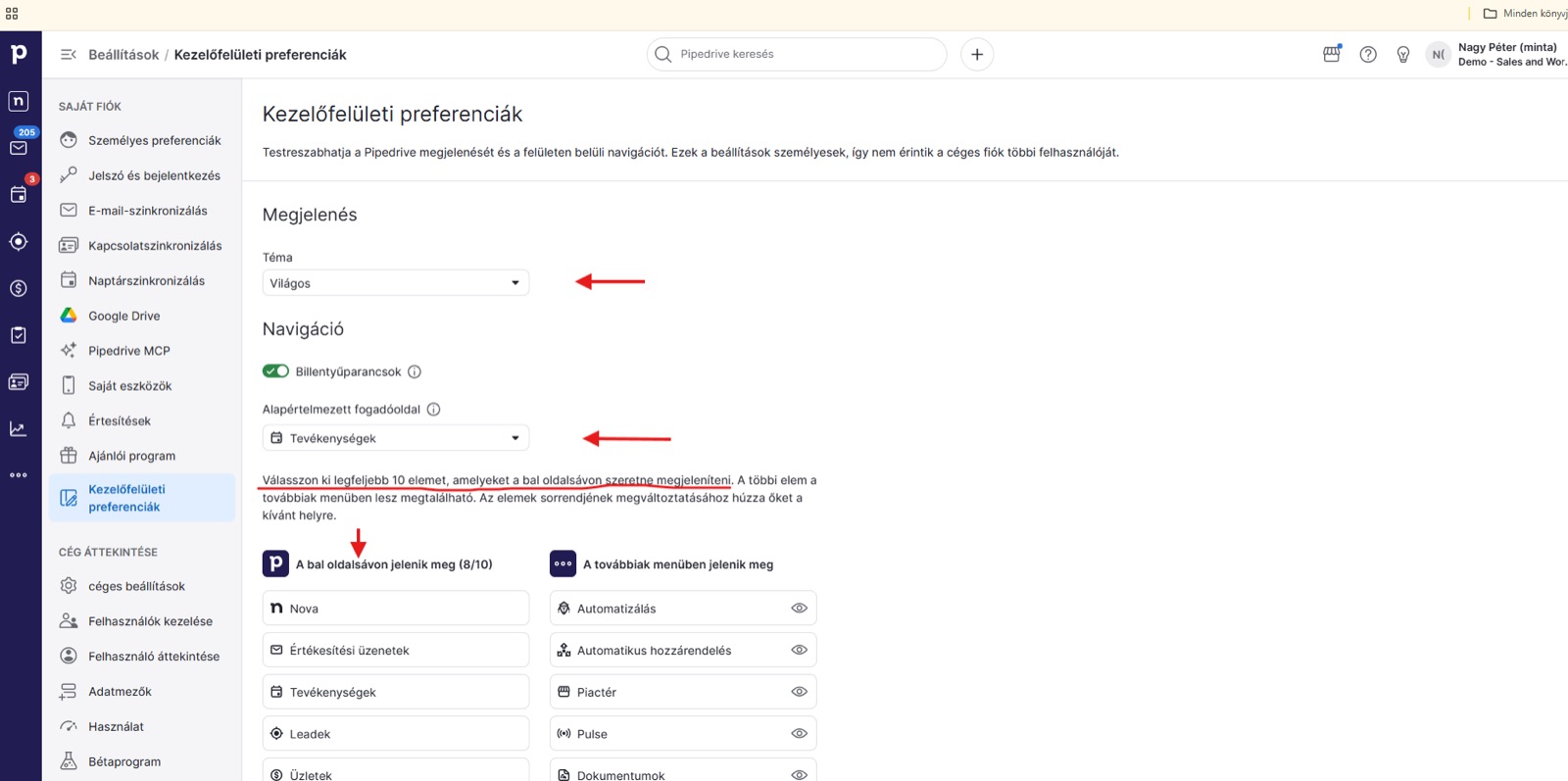Viewport: 1568px width, 781px height.
Task: Toggle eye icon for Automatikus hozzárendelés
Action: tap(800, 650)
